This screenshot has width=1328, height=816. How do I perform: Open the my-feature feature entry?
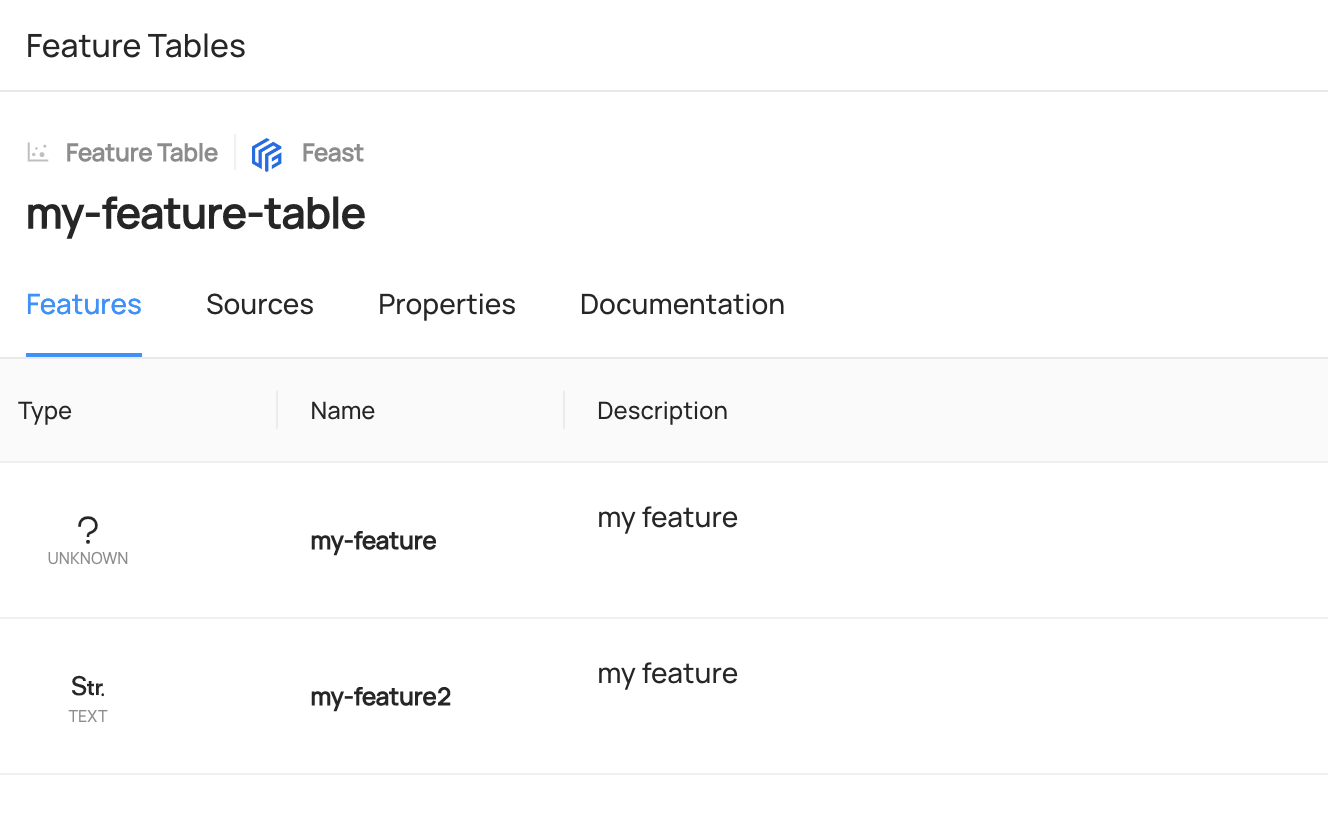tap(373, 540)
